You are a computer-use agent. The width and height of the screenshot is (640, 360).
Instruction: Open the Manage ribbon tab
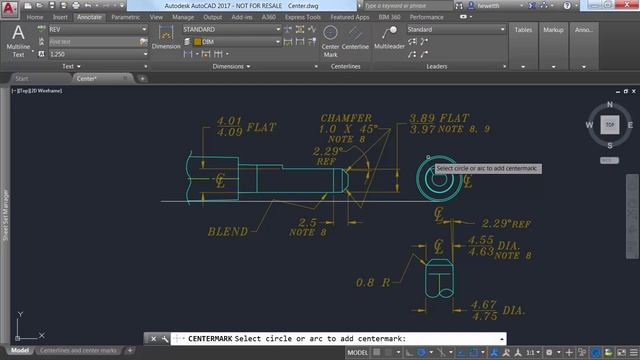(x=183, y=17)
